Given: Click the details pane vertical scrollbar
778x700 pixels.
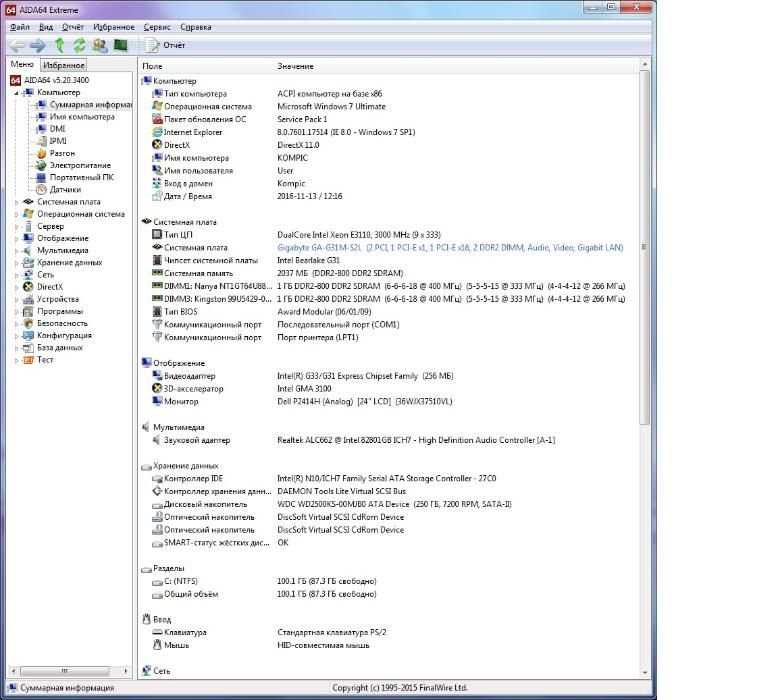Looking at the screenshot, I should point(645,247).
